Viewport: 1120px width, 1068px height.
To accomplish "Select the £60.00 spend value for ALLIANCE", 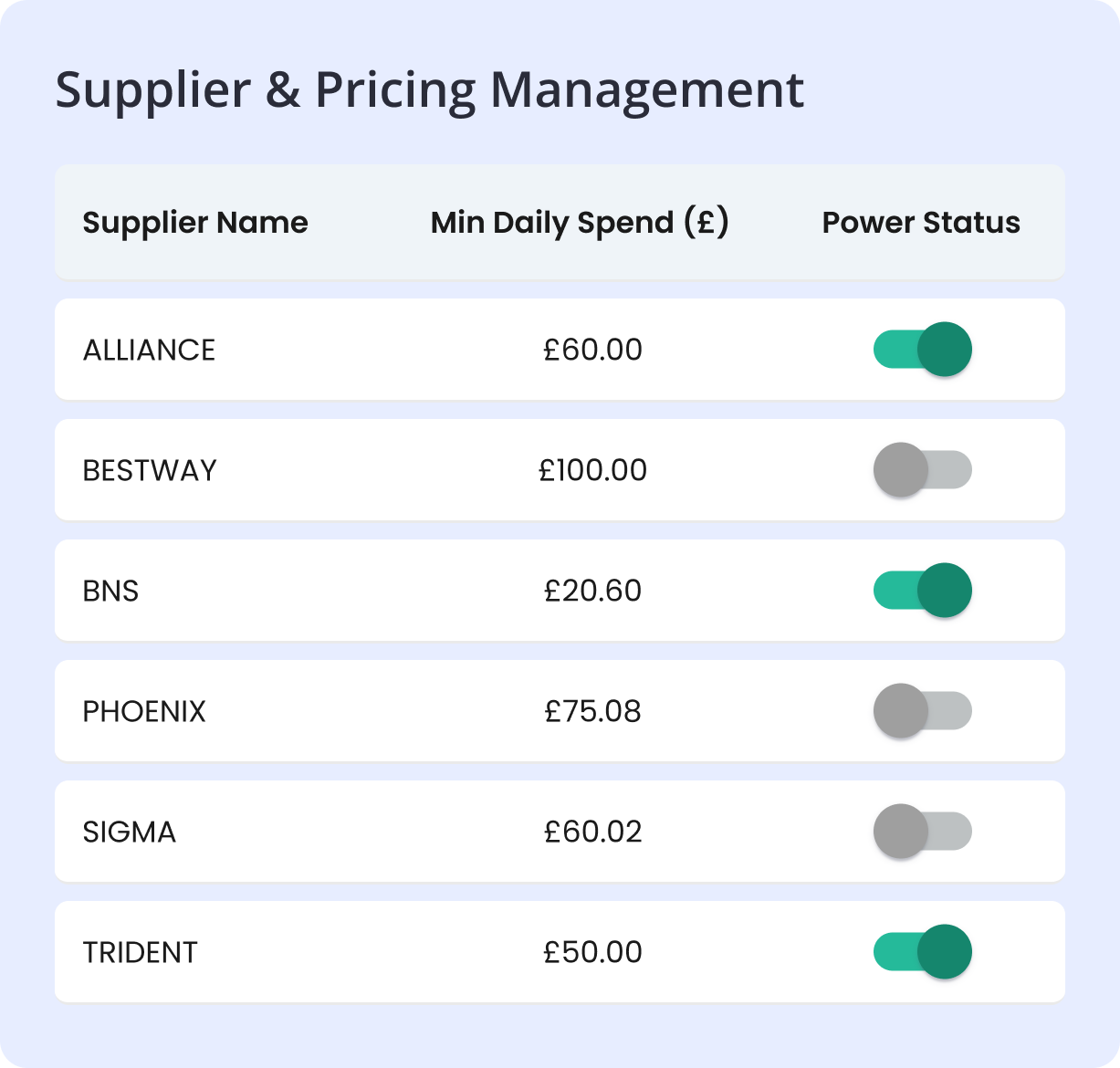I will [x=593, y=350].
